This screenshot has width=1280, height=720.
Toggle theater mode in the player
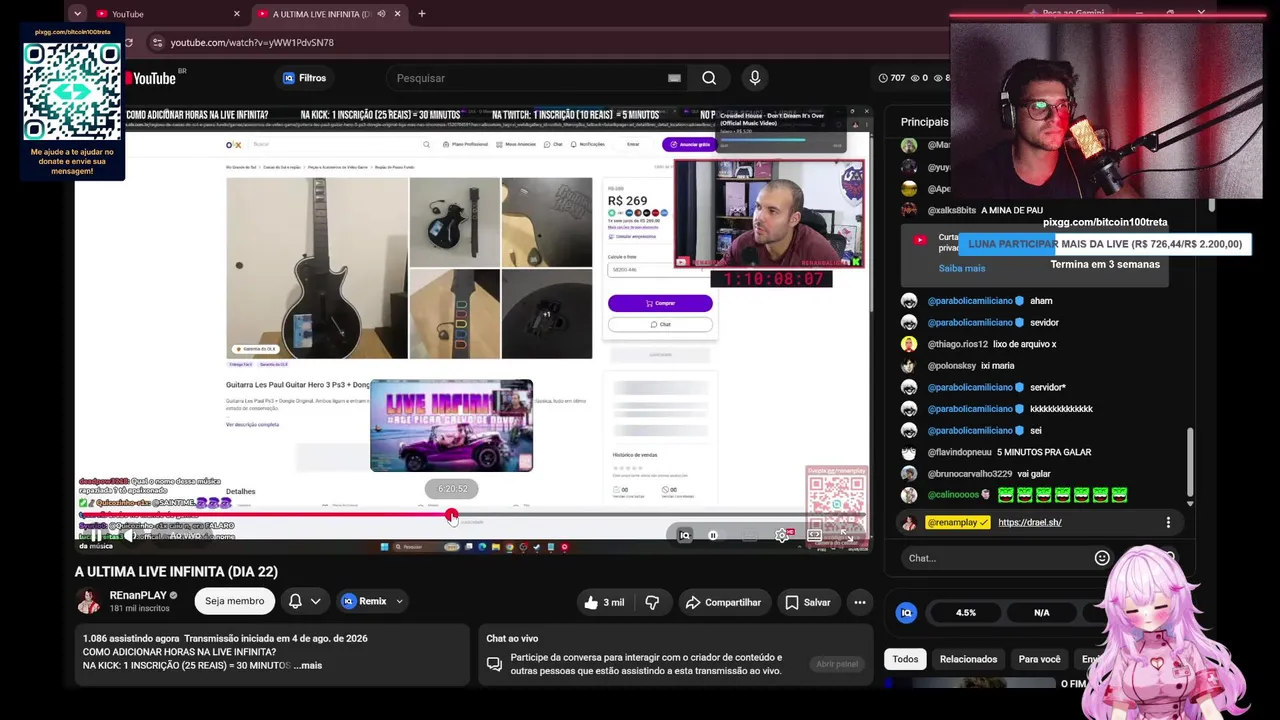(814, 535)
